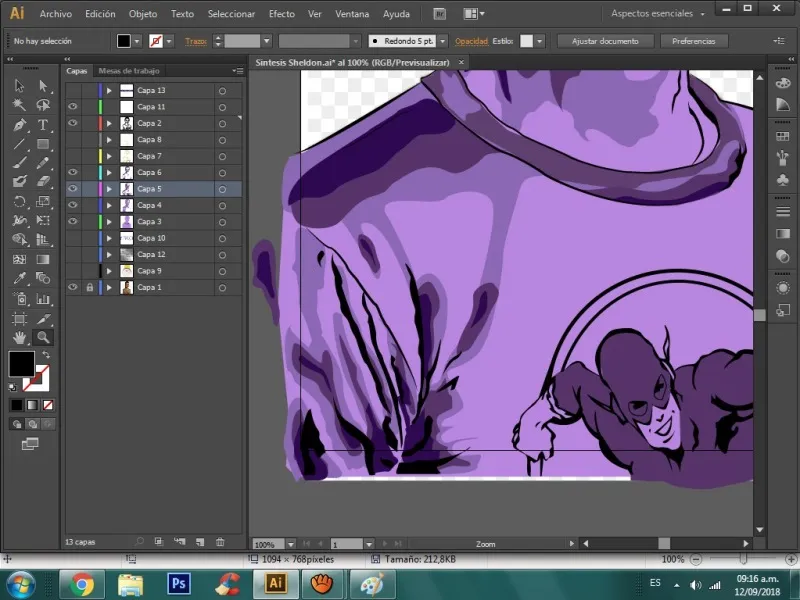Expand the Capa 5 layer contents
The height and width of the screenshot is (600, 800).
(109, 189)
